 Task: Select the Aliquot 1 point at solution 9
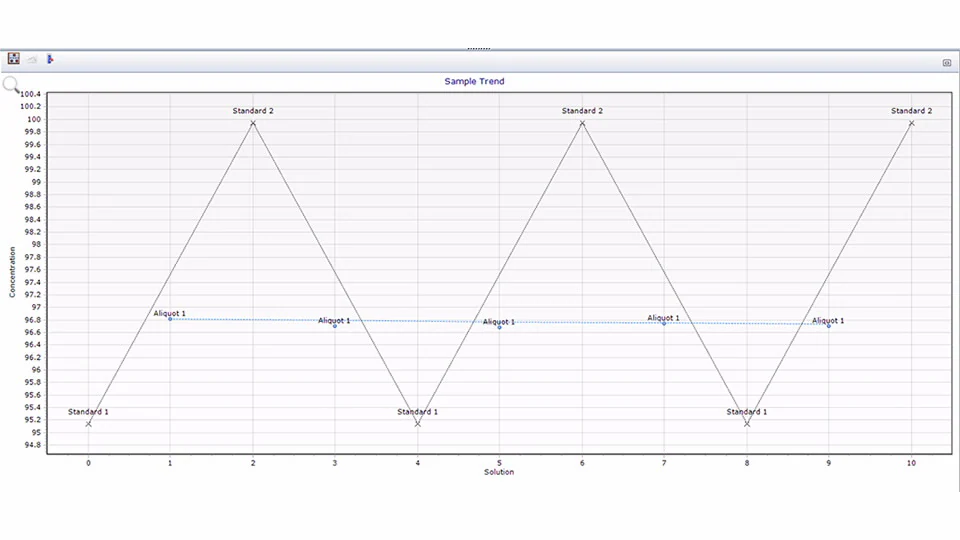tap(829, 326)
